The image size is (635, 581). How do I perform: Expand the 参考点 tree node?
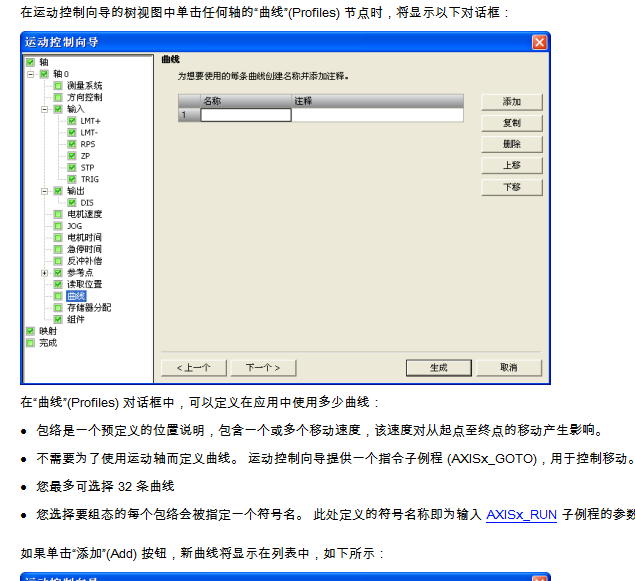click(x=44, y=272)
